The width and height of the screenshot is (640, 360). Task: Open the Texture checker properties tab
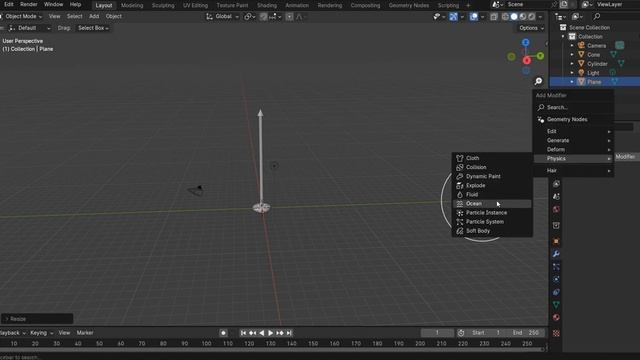tap(556, 333)
